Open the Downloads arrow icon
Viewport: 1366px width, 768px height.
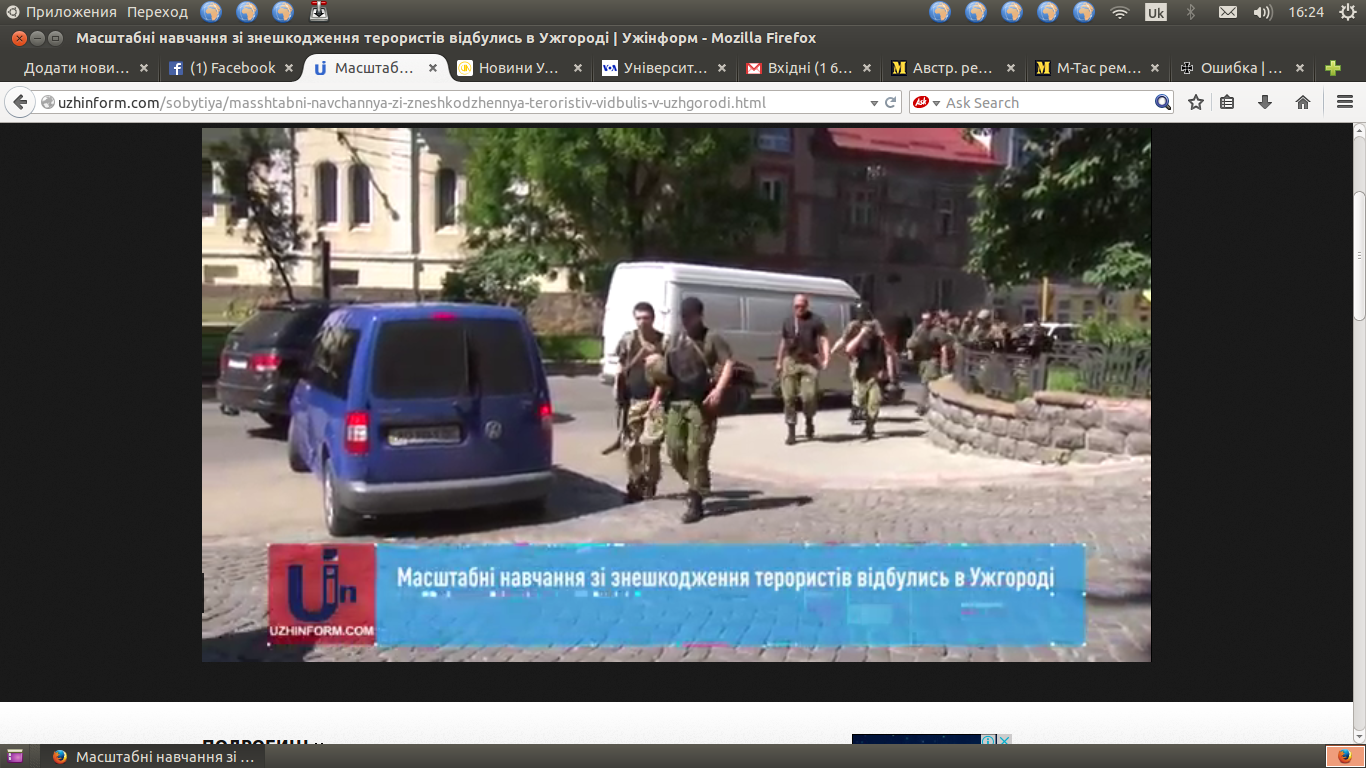1265,102
